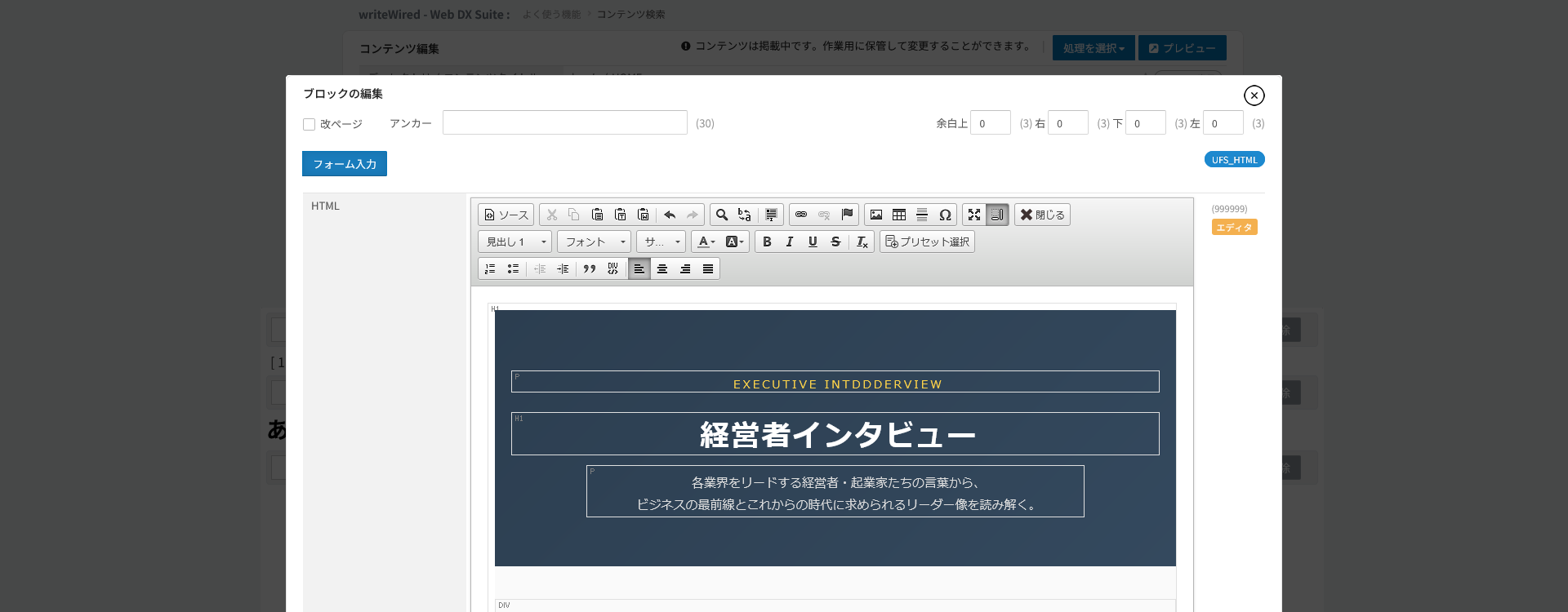Click the right margin (右) field

1068,122
